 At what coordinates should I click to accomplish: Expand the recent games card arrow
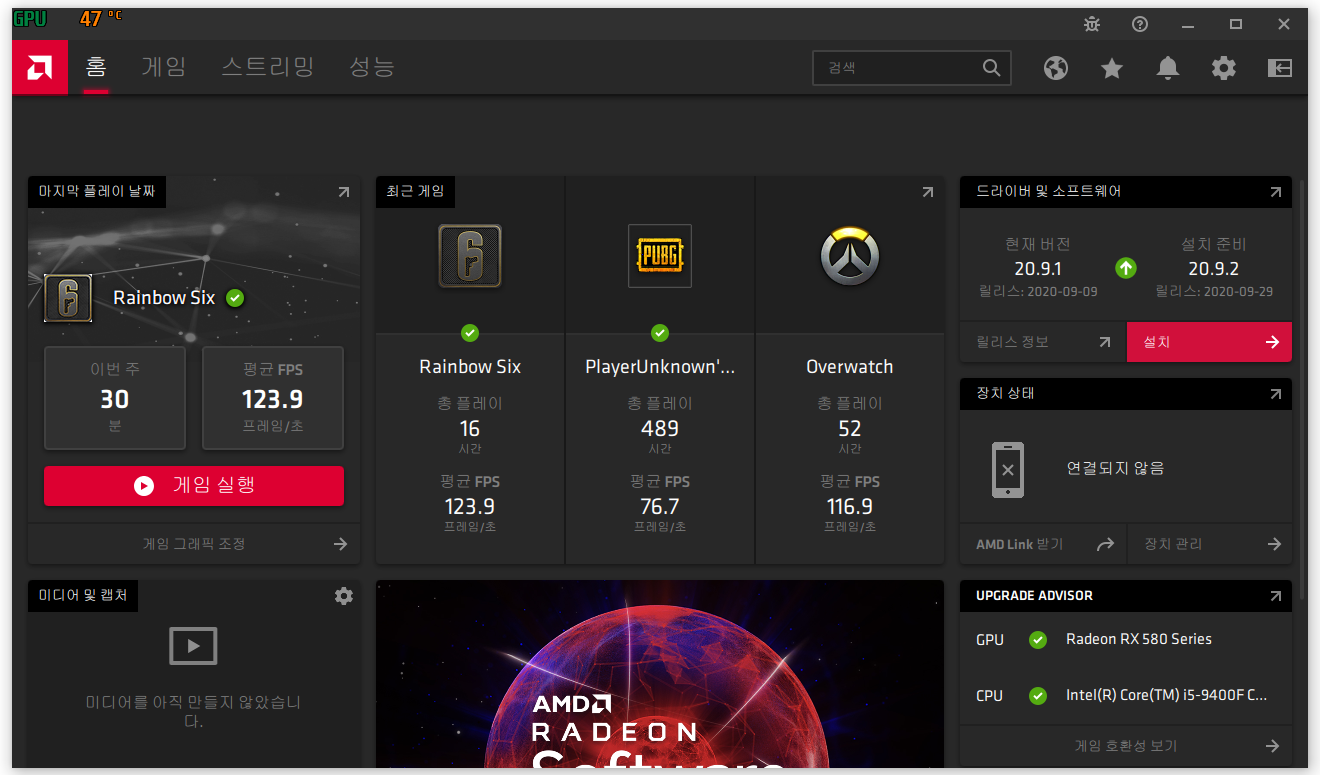tap(927, 192)
